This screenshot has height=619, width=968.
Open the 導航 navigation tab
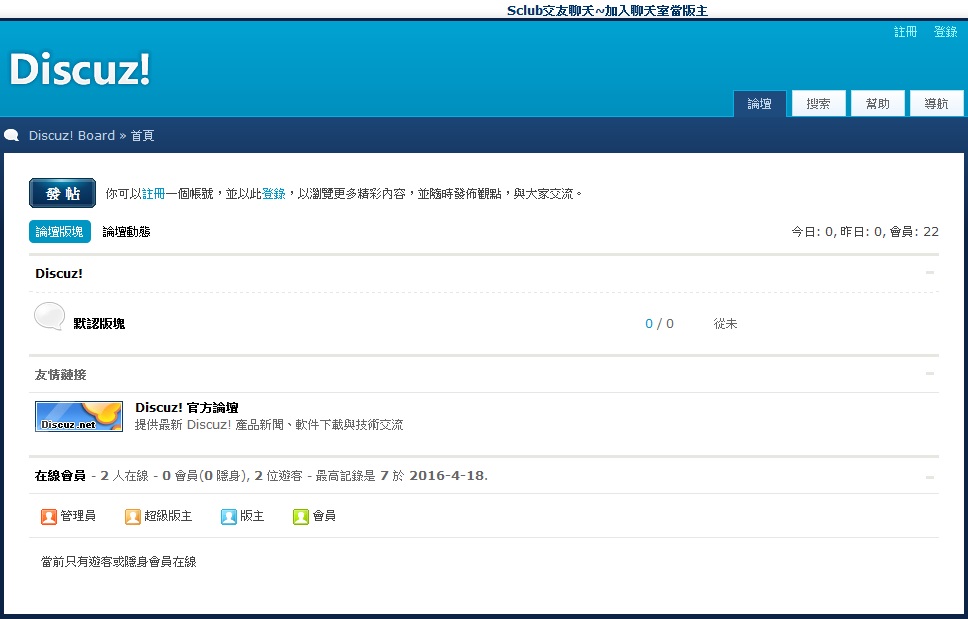[937, 103]
